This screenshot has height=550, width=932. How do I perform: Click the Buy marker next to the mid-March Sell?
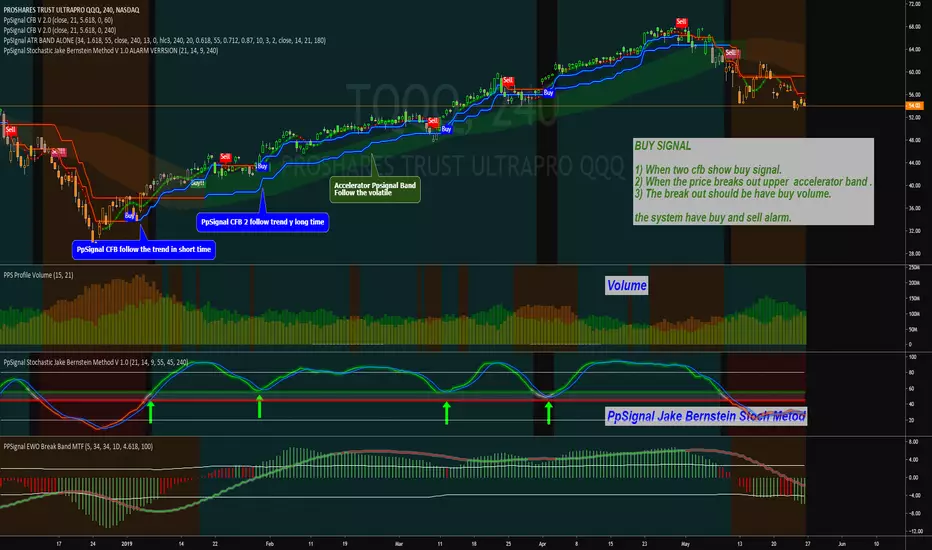446,129
